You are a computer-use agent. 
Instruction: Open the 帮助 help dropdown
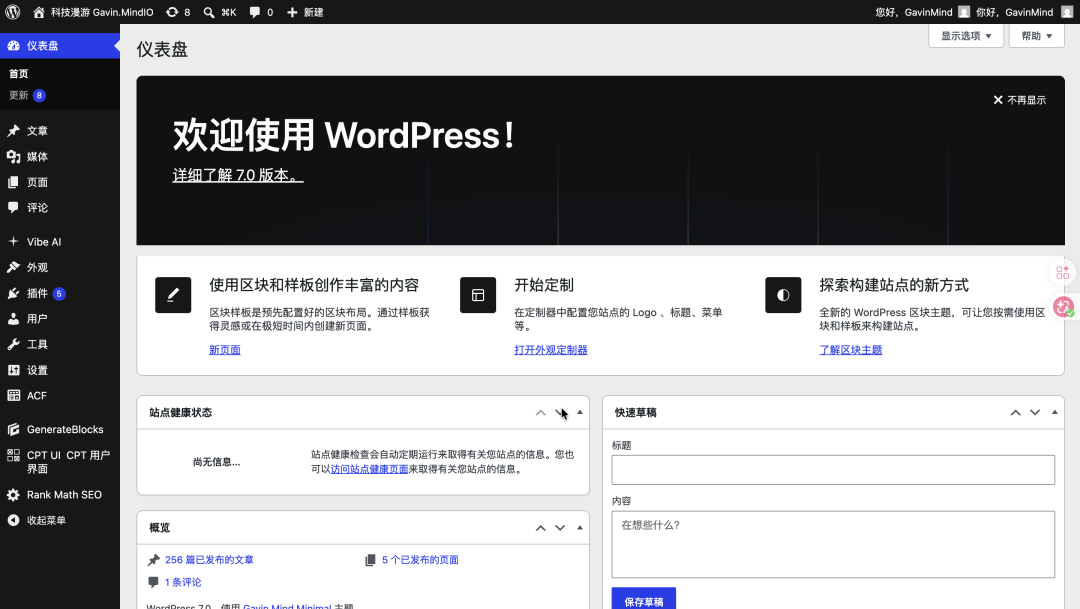(1037, 36)
